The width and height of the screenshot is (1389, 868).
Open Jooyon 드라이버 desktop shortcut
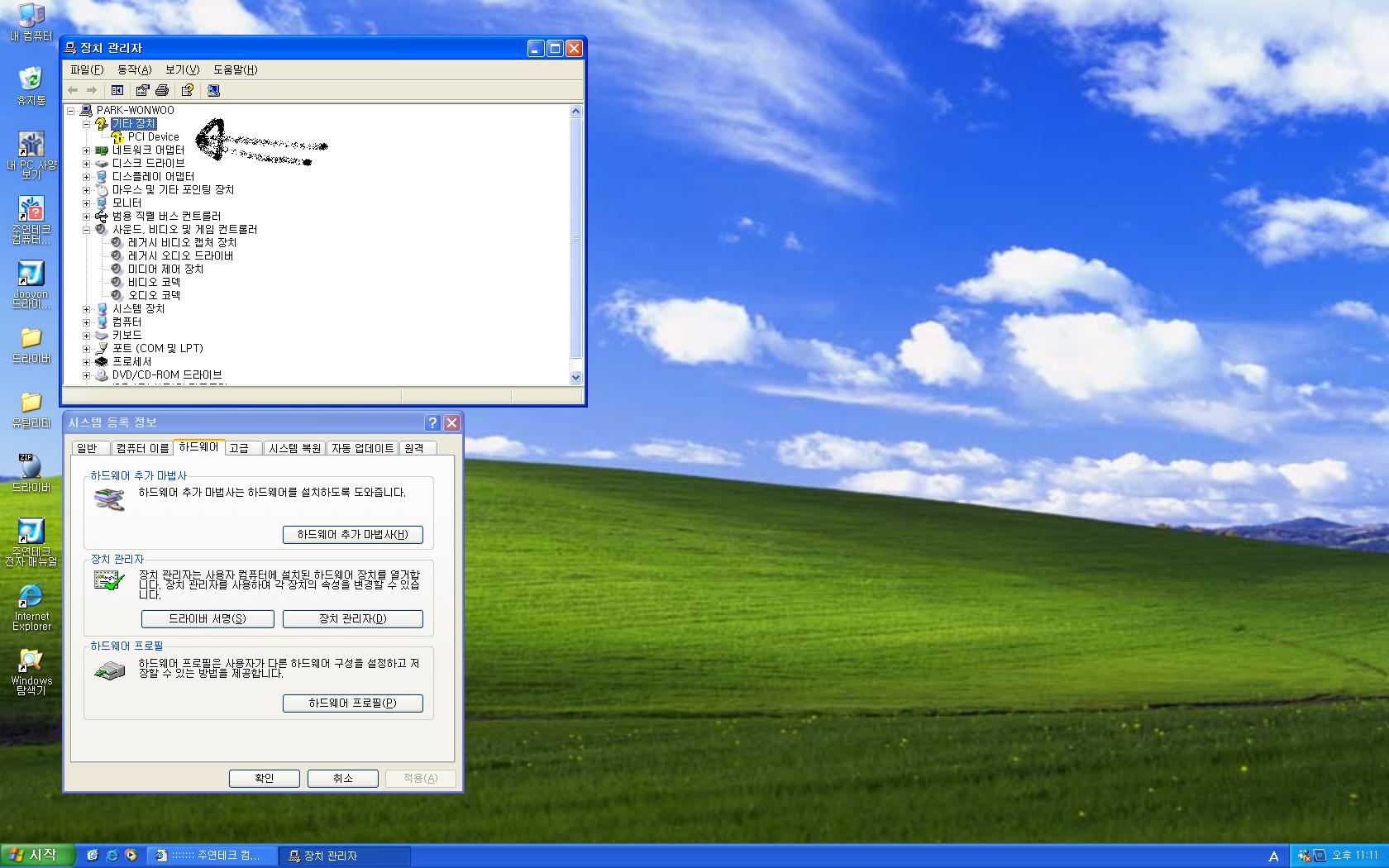[31, 285]
